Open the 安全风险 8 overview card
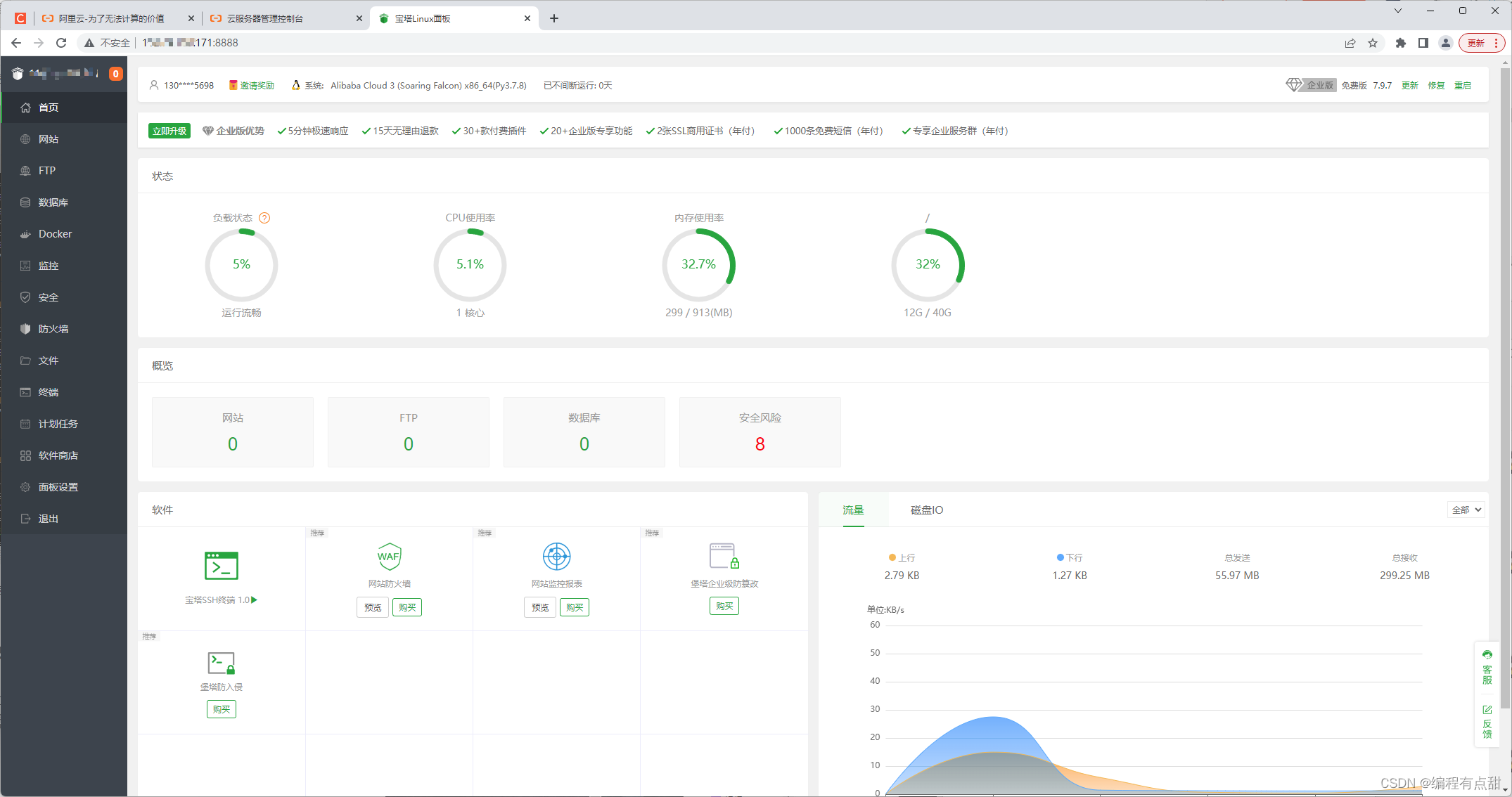 coord(760,432)
